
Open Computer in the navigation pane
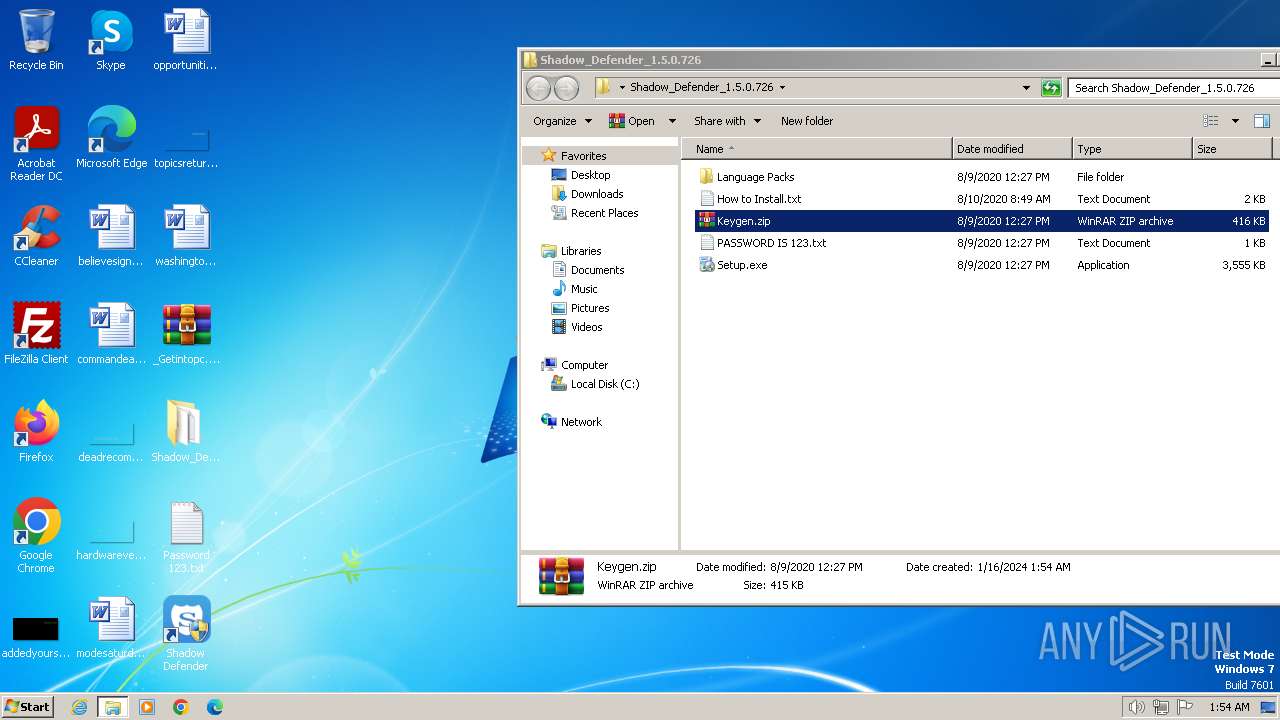584,365
